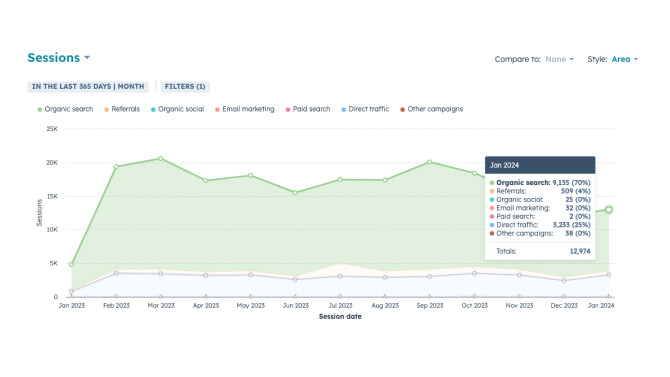The image size is (670, 377).
Task: Hide the Paid search legend series
Action: tap(308, 109)
